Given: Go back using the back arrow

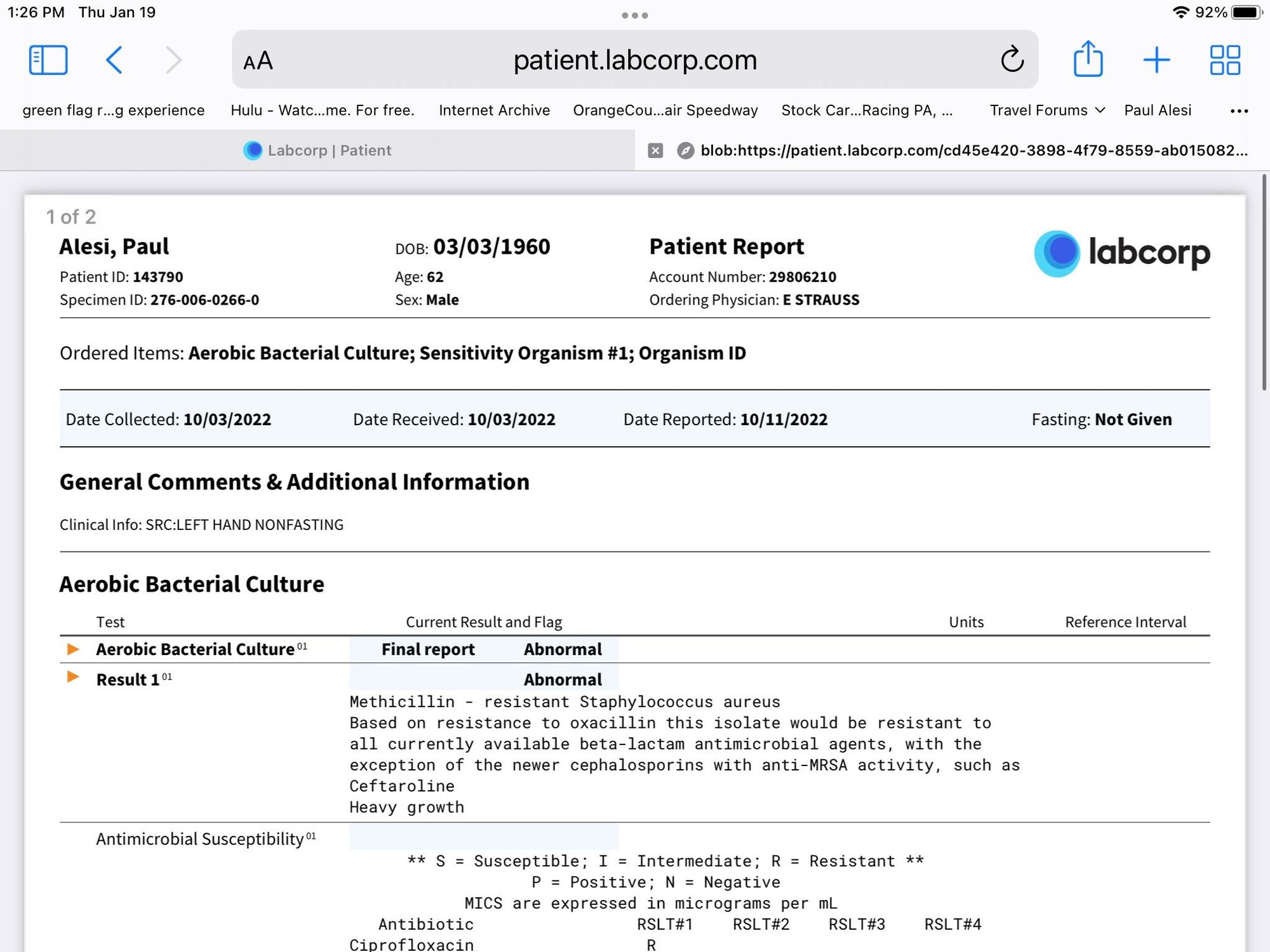Looking at the screenshot, I should (x=114, y=60).
